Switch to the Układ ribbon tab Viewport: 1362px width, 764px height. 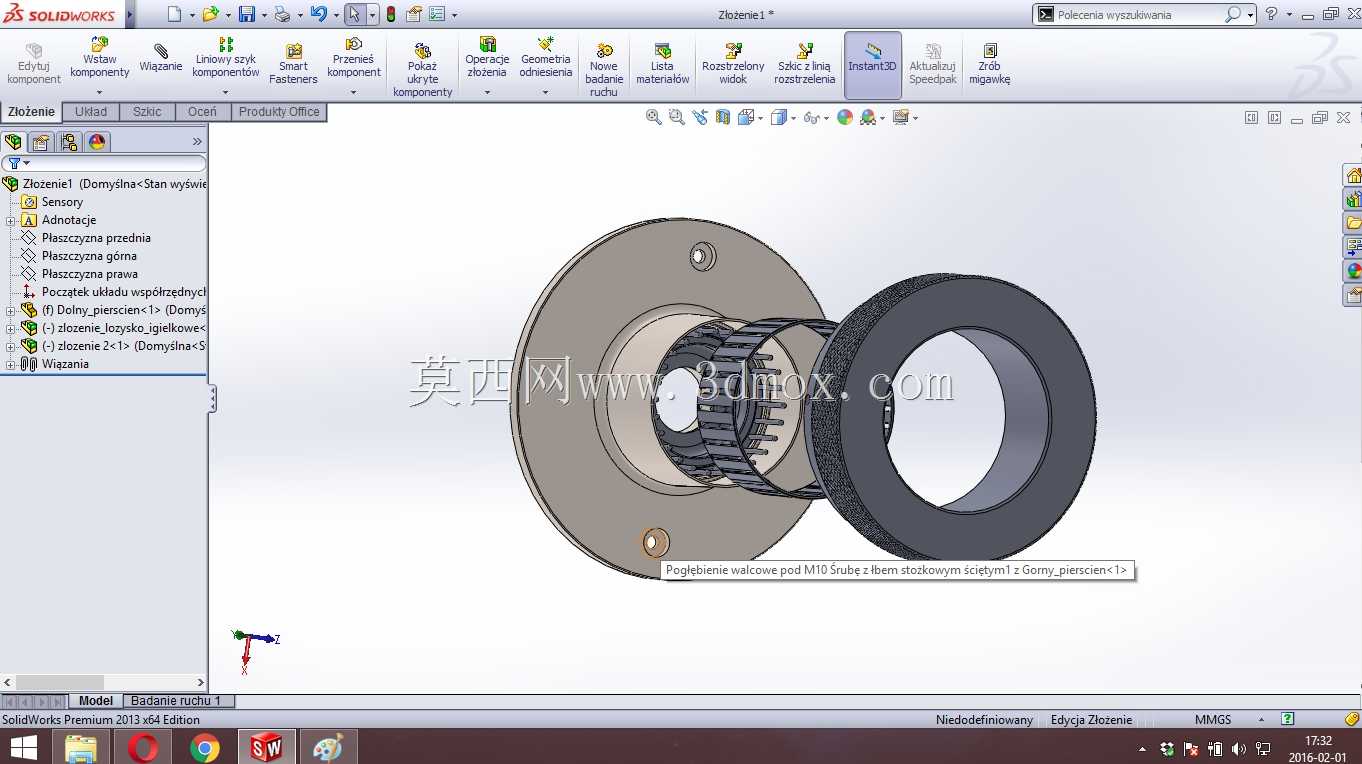[91, 112]
